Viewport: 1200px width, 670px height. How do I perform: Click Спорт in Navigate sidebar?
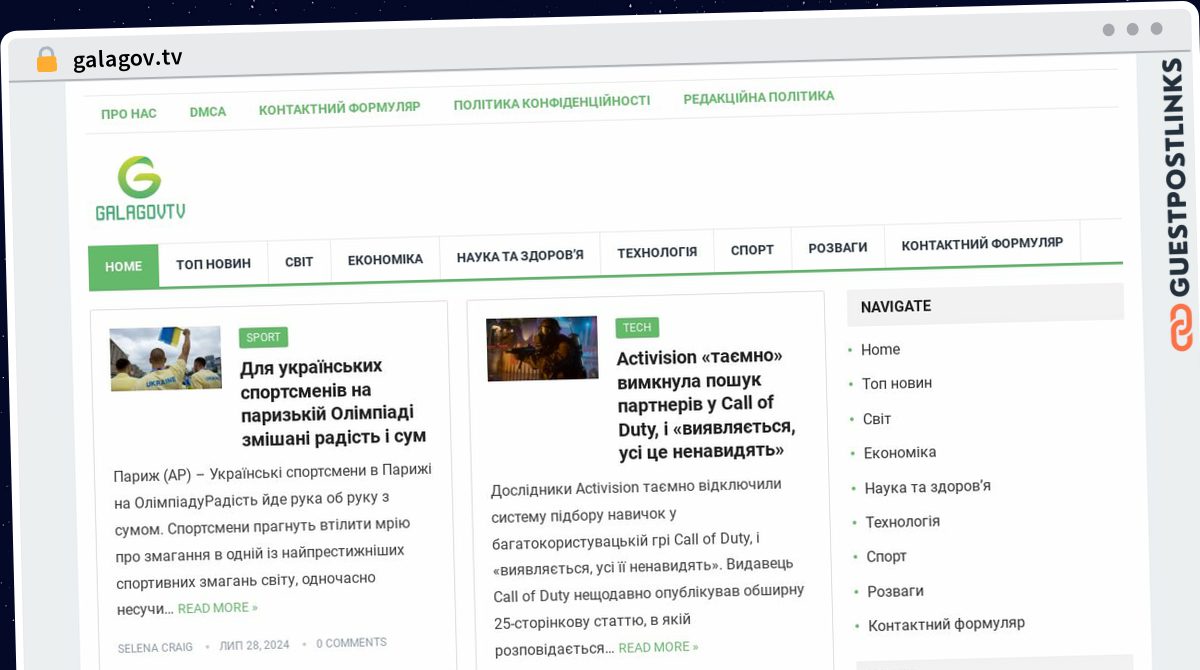coord(887,557)
